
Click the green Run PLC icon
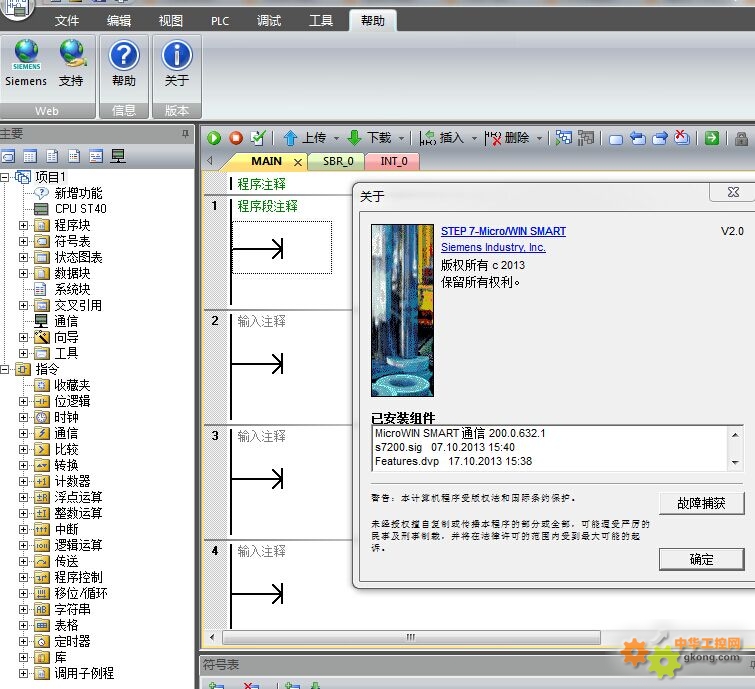214,138
